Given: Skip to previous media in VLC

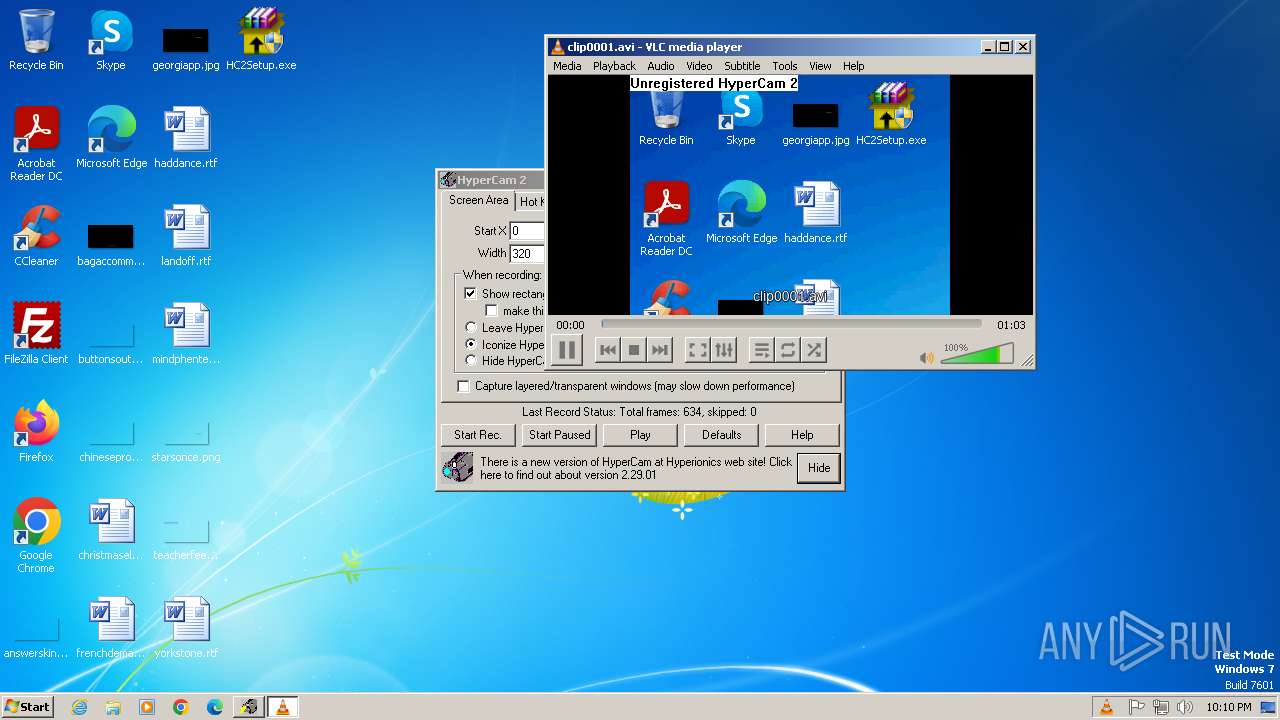Looking at the screenshot, I should (607, 350).
